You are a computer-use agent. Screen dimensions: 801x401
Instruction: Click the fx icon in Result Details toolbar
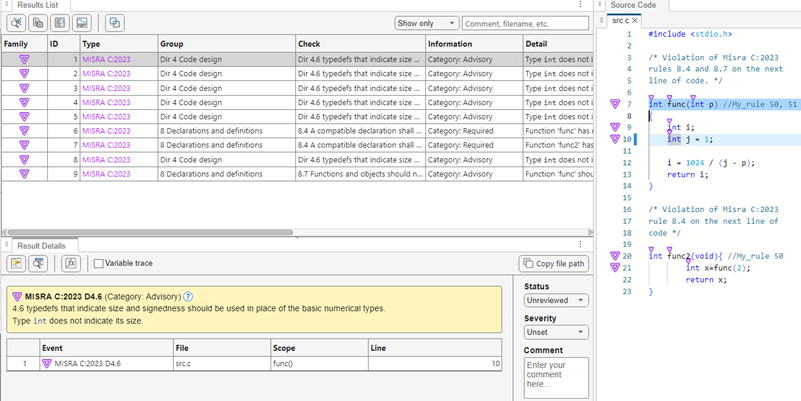pyautogui.click(x=71, y=264)
